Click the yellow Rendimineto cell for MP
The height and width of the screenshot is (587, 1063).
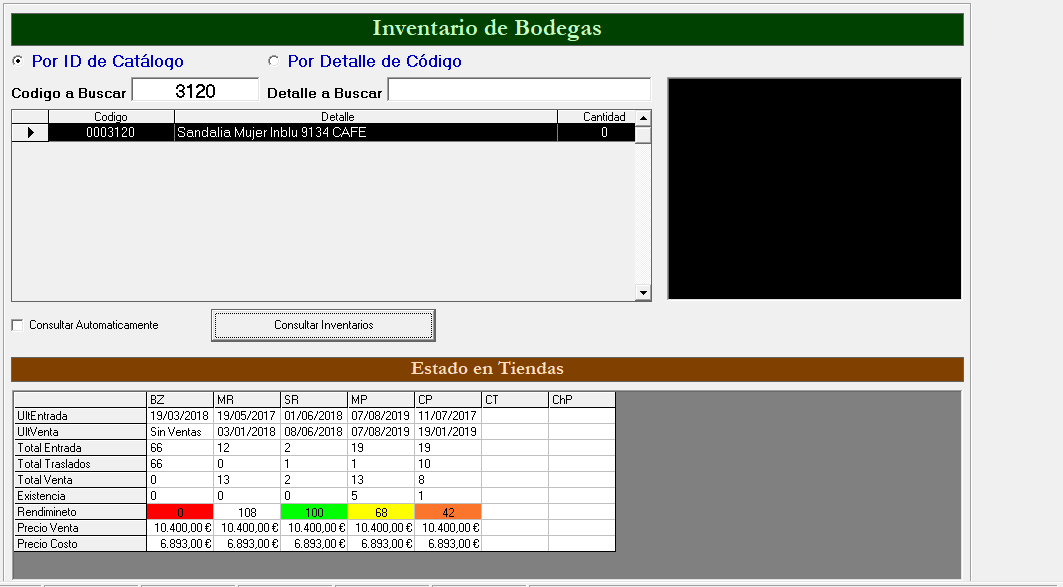coord(381,512)
